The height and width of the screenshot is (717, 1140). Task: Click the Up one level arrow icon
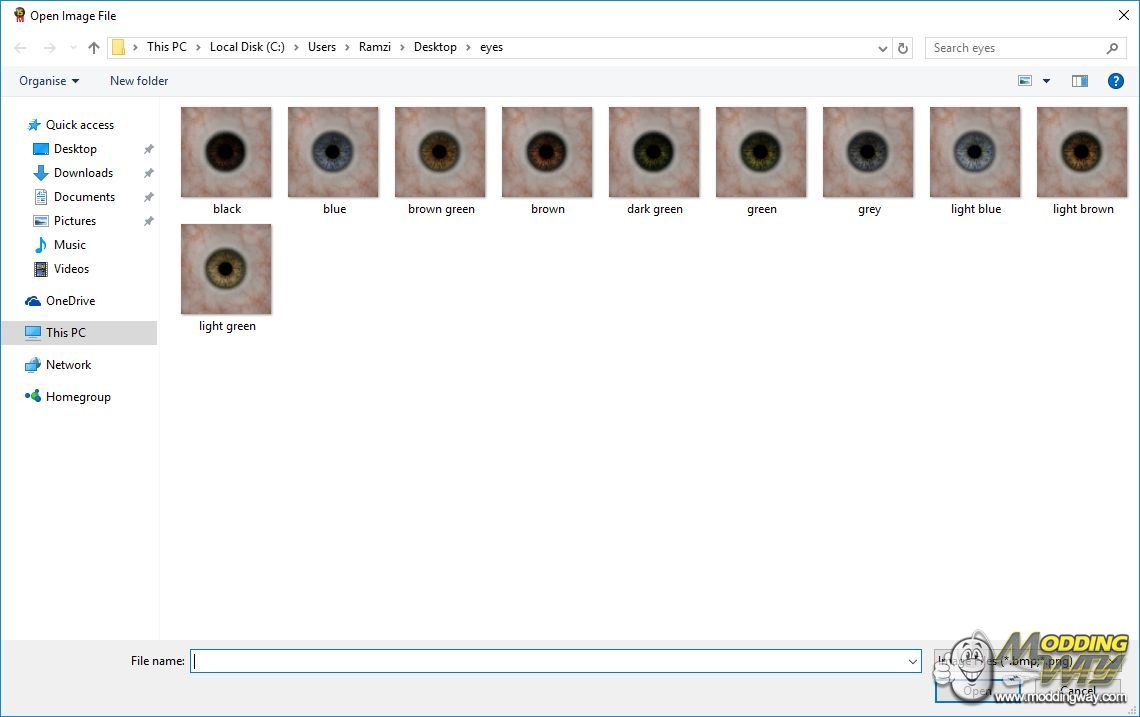94,48
